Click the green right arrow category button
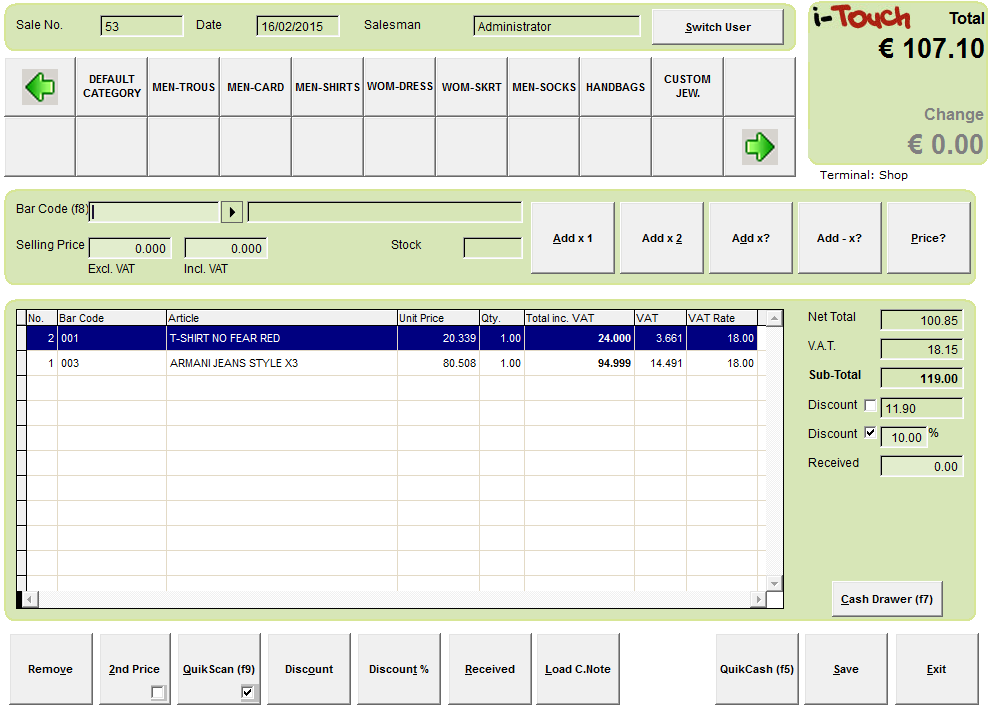The image size is (992, 706). click(759, 147)
